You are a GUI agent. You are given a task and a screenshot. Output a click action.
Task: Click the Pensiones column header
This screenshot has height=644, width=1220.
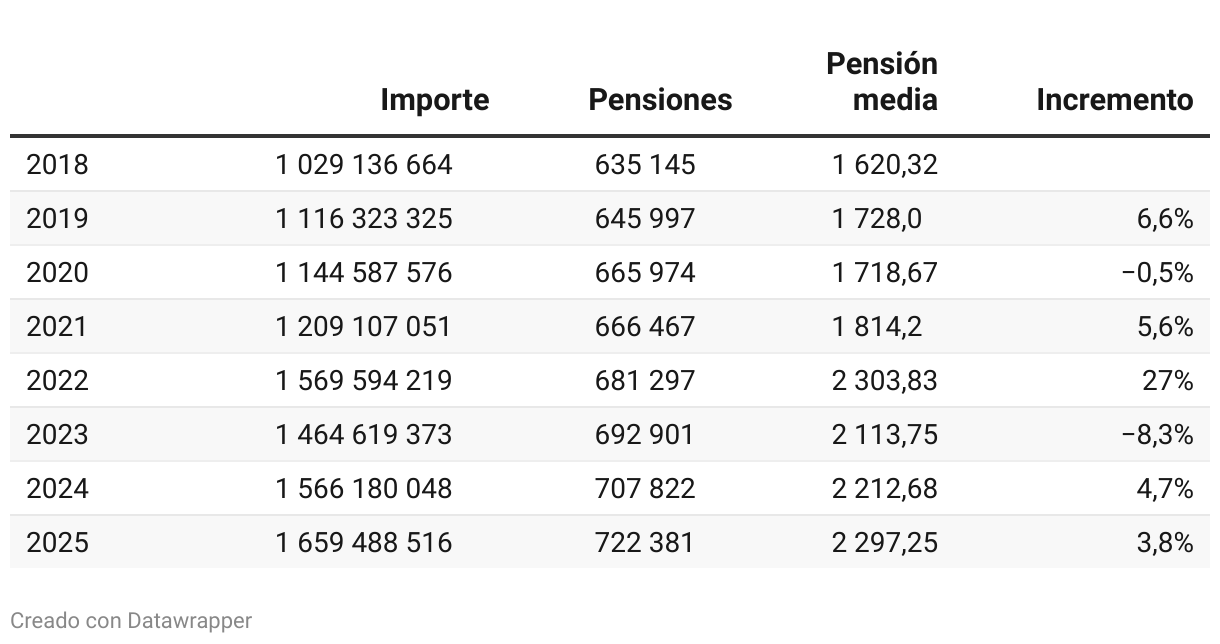tap(660, 100)
